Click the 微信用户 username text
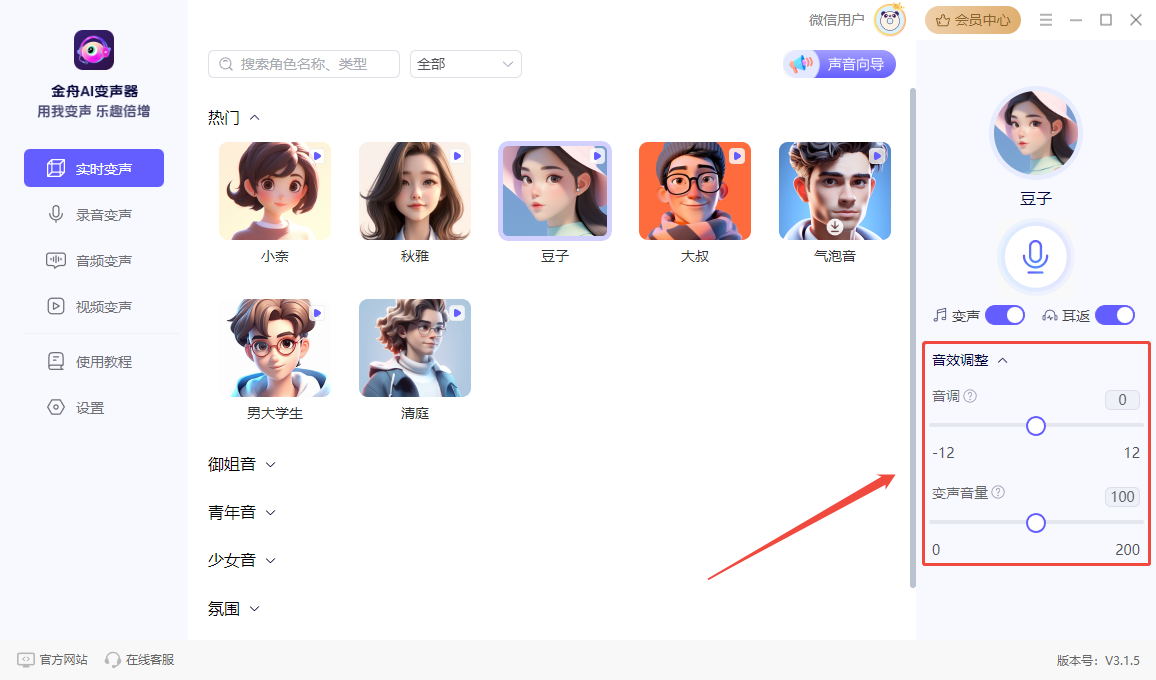The height and width of the screenshot is (680, 1156). [x=836, y=20]
